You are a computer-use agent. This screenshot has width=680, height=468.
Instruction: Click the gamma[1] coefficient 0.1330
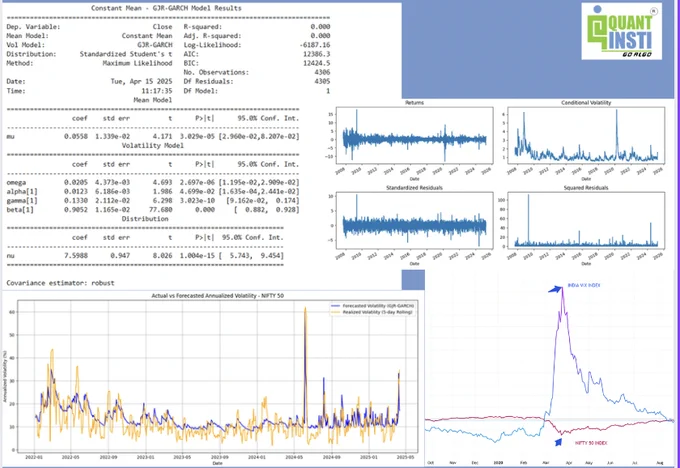(x=76, y=200)
